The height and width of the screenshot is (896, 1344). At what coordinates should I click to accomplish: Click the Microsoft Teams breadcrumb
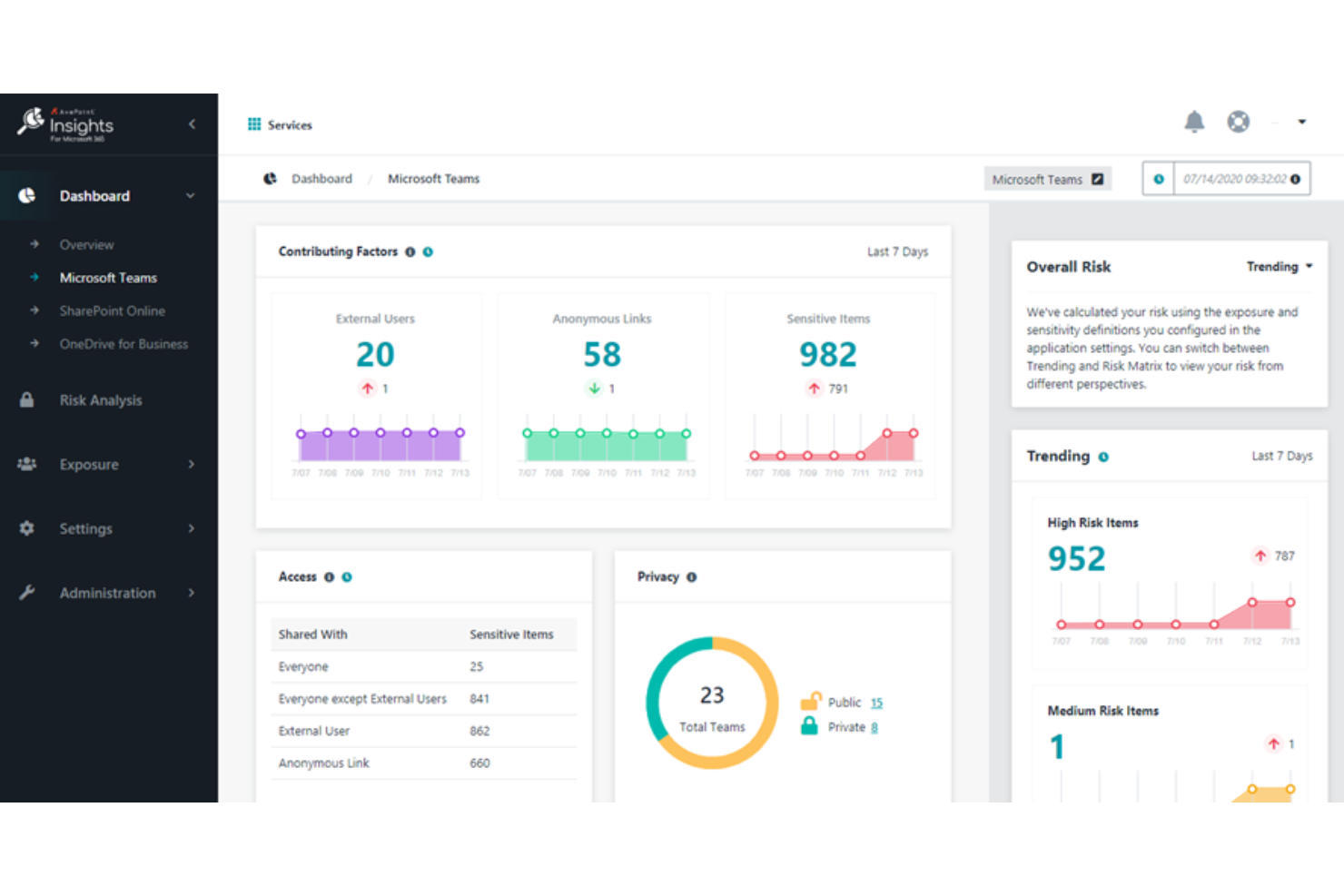click(433, 179)
